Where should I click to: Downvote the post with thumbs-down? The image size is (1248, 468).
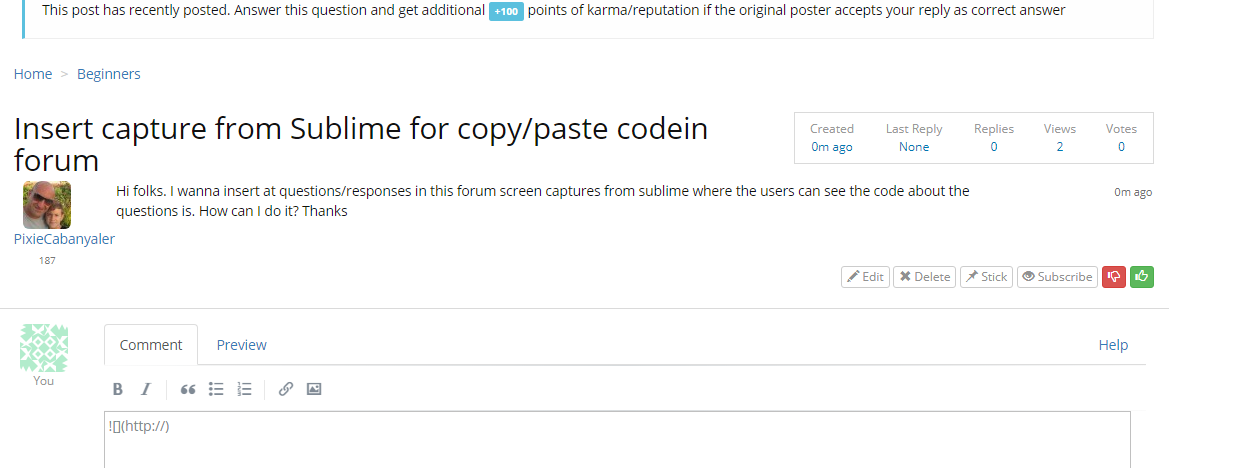pos(1114,277)
